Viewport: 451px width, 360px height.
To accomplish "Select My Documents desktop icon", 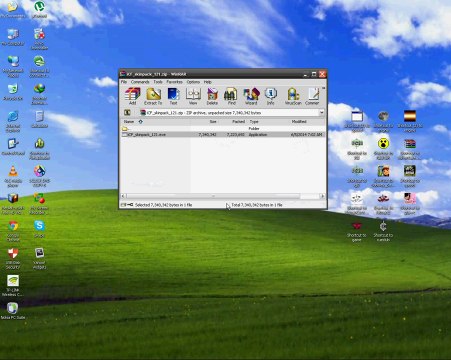I will click(13, 9).
